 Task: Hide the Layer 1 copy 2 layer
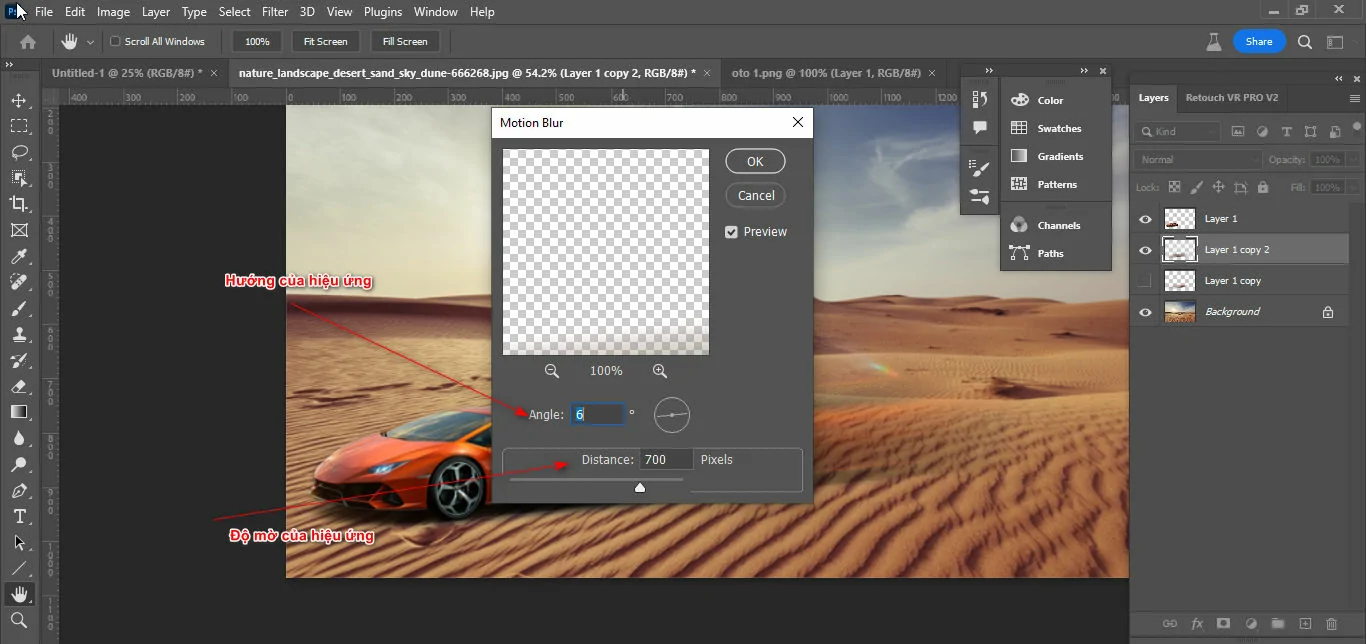[1143, 249]
